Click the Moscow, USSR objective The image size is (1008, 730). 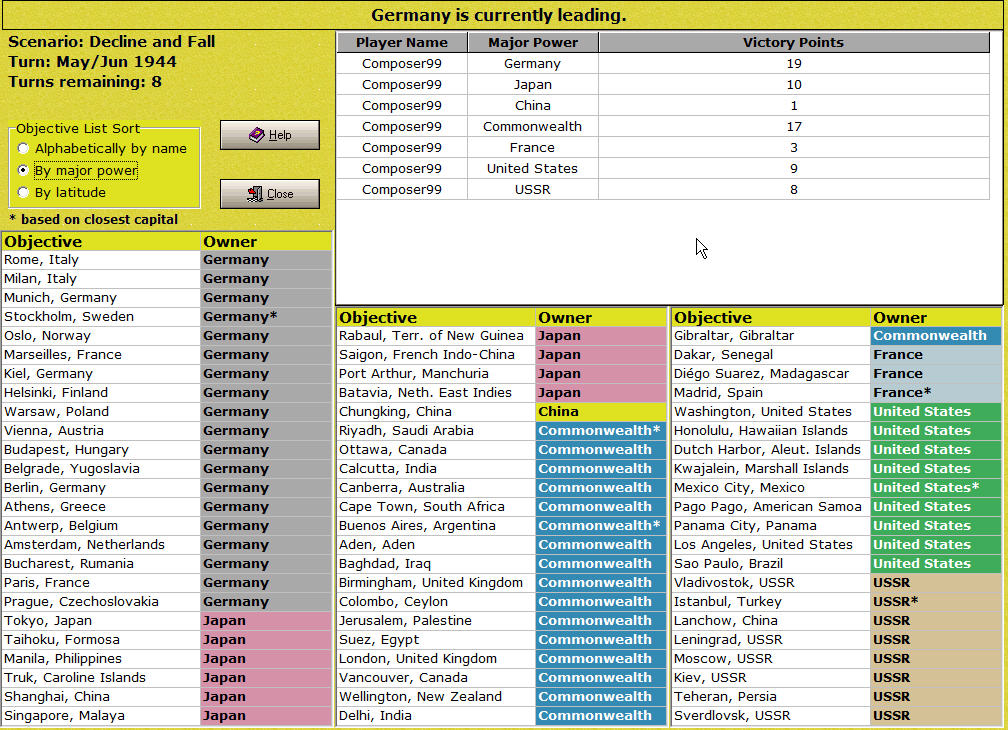[x=771, y=659]
